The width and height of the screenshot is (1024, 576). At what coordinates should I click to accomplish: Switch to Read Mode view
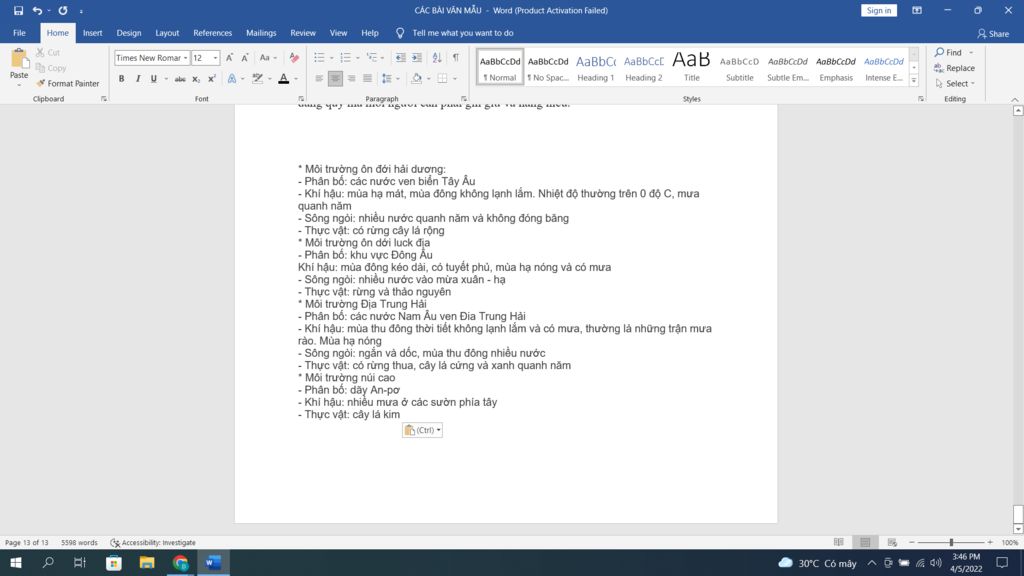[839, 543]
